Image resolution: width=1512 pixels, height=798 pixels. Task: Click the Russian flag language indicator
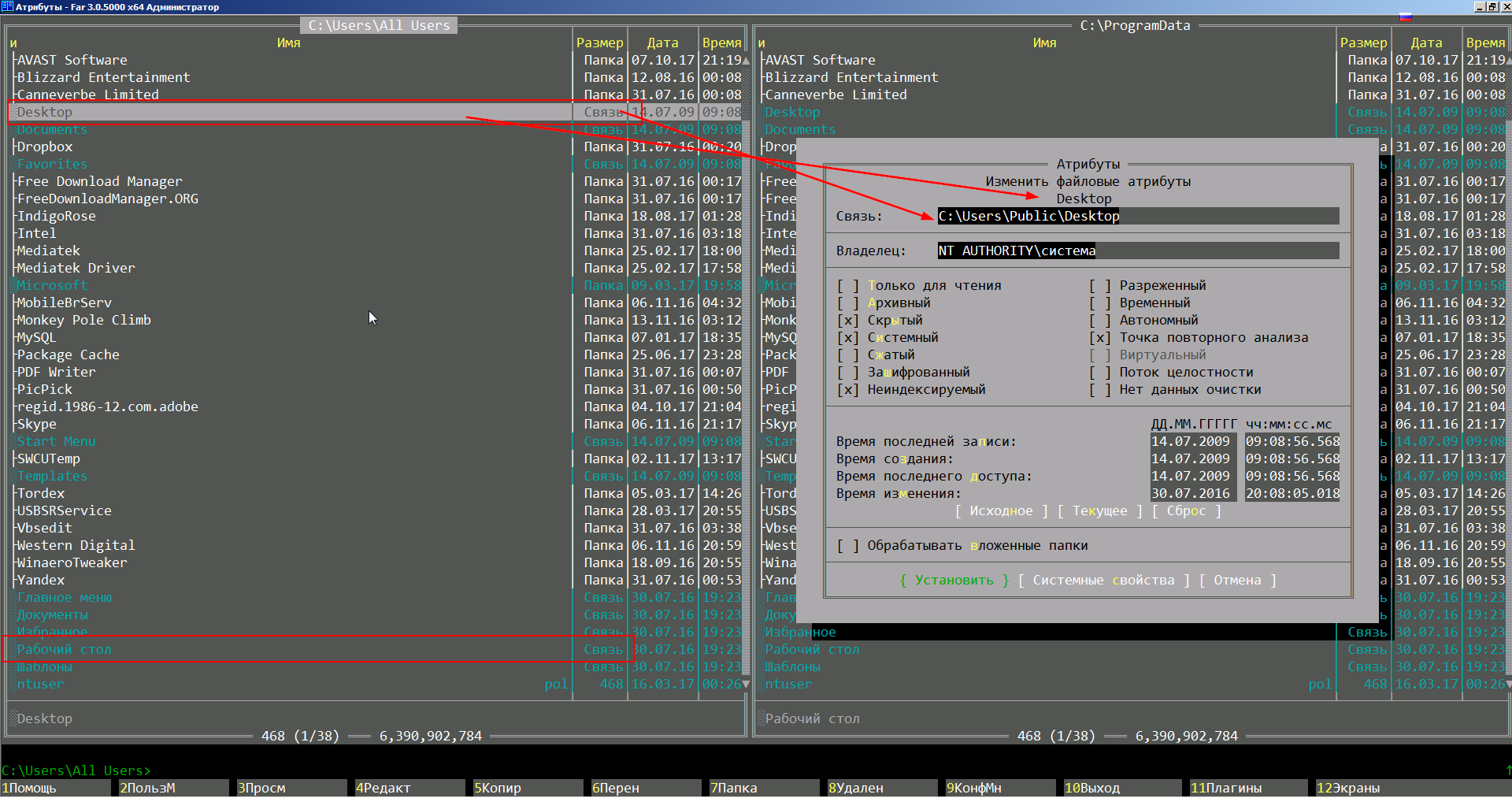[x=1406, y=17]
